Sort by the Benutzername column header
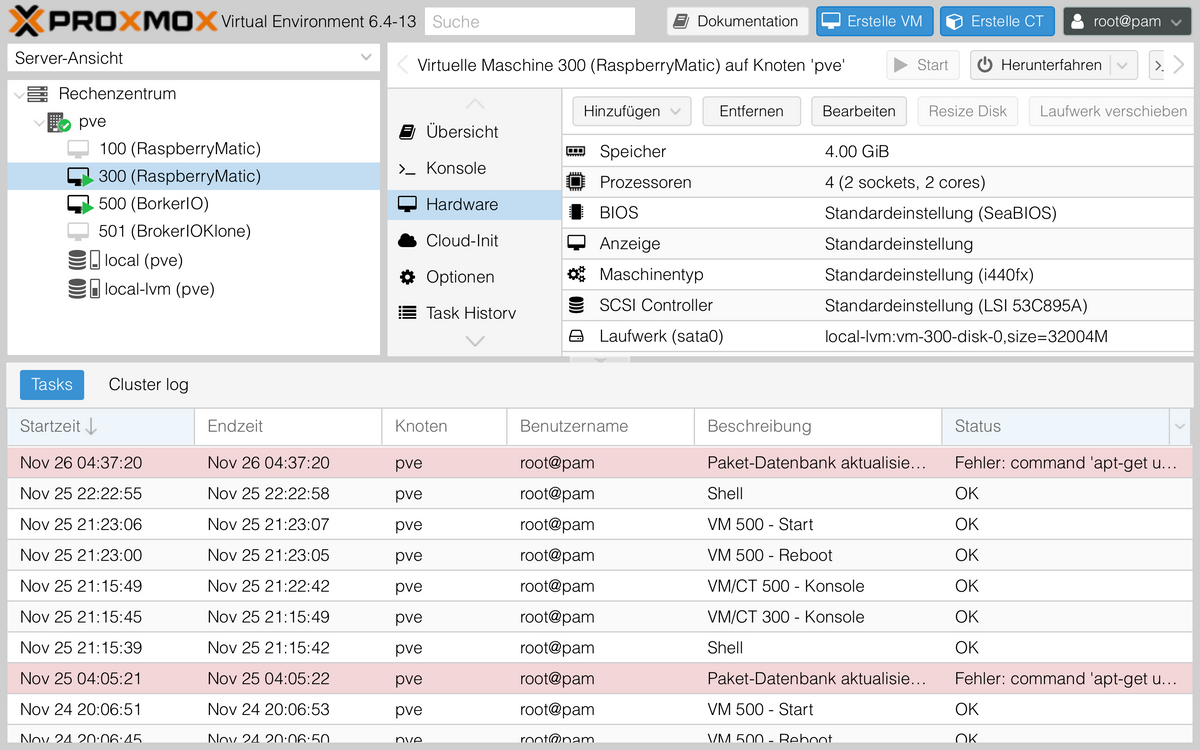The width and height of the screenshot is (1200, 750). pyautogui.click(x=601, y=427)
